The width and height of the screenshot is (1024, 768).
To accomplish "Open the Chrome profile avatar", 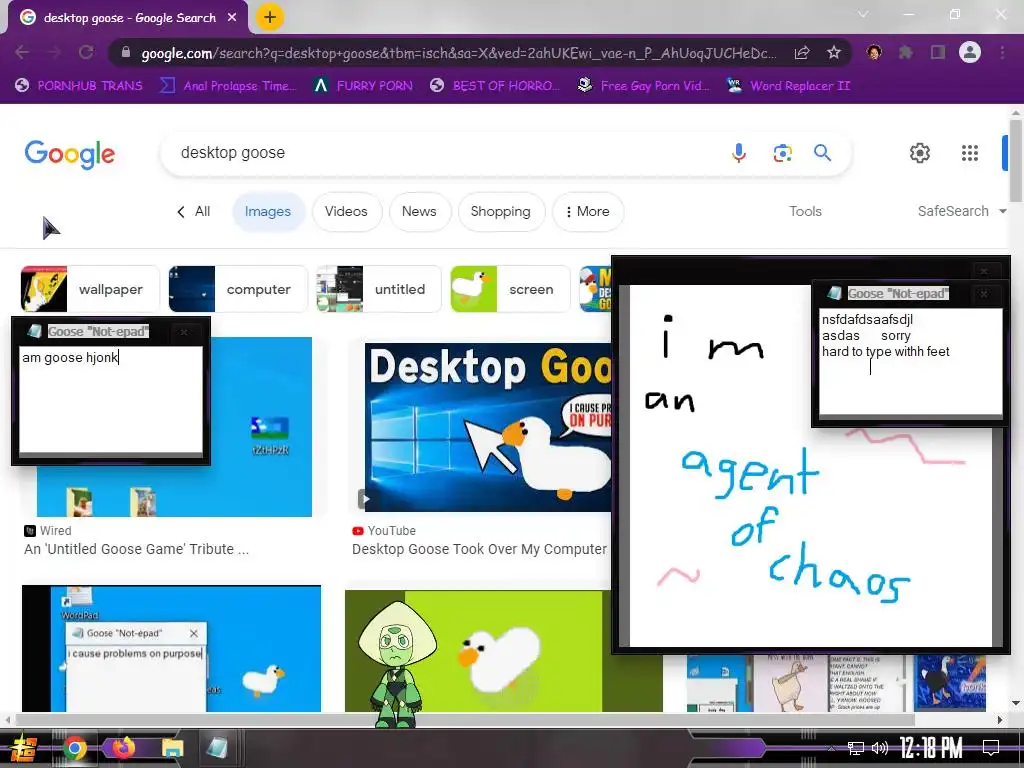I will click(x=970, y=52).
